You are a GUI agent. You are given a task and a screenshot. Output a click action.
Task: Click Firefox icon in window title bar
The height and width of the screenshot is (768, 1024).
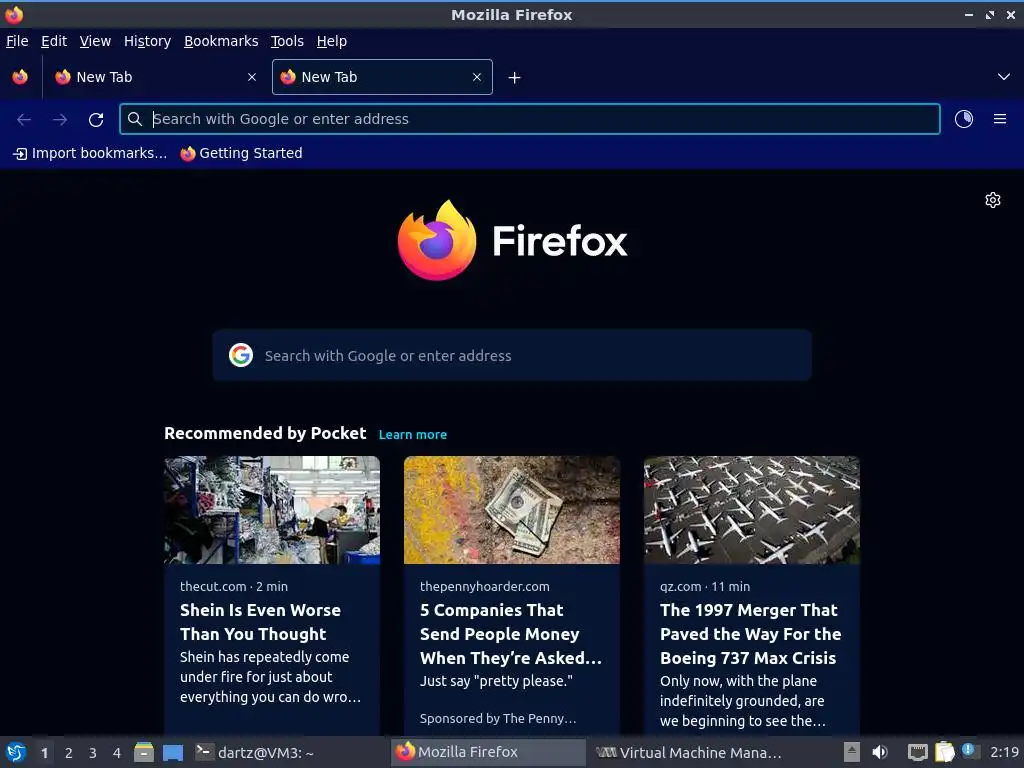tap(14, 14)
